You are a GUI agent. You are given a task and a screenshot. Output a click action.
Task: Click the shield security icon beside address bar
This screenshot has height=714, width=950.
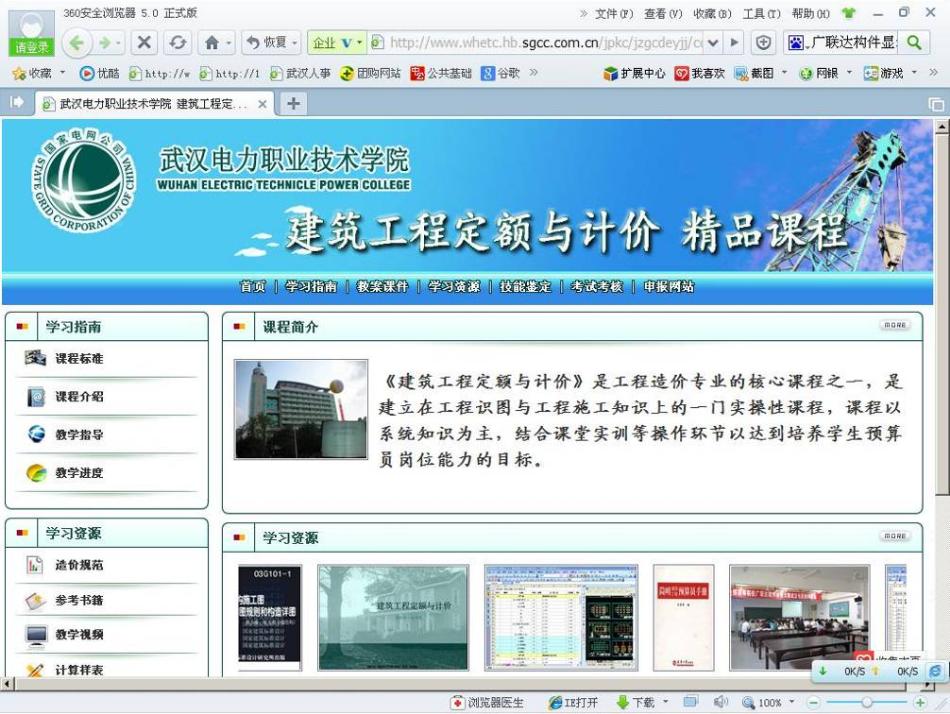click(x=763, y=42)
